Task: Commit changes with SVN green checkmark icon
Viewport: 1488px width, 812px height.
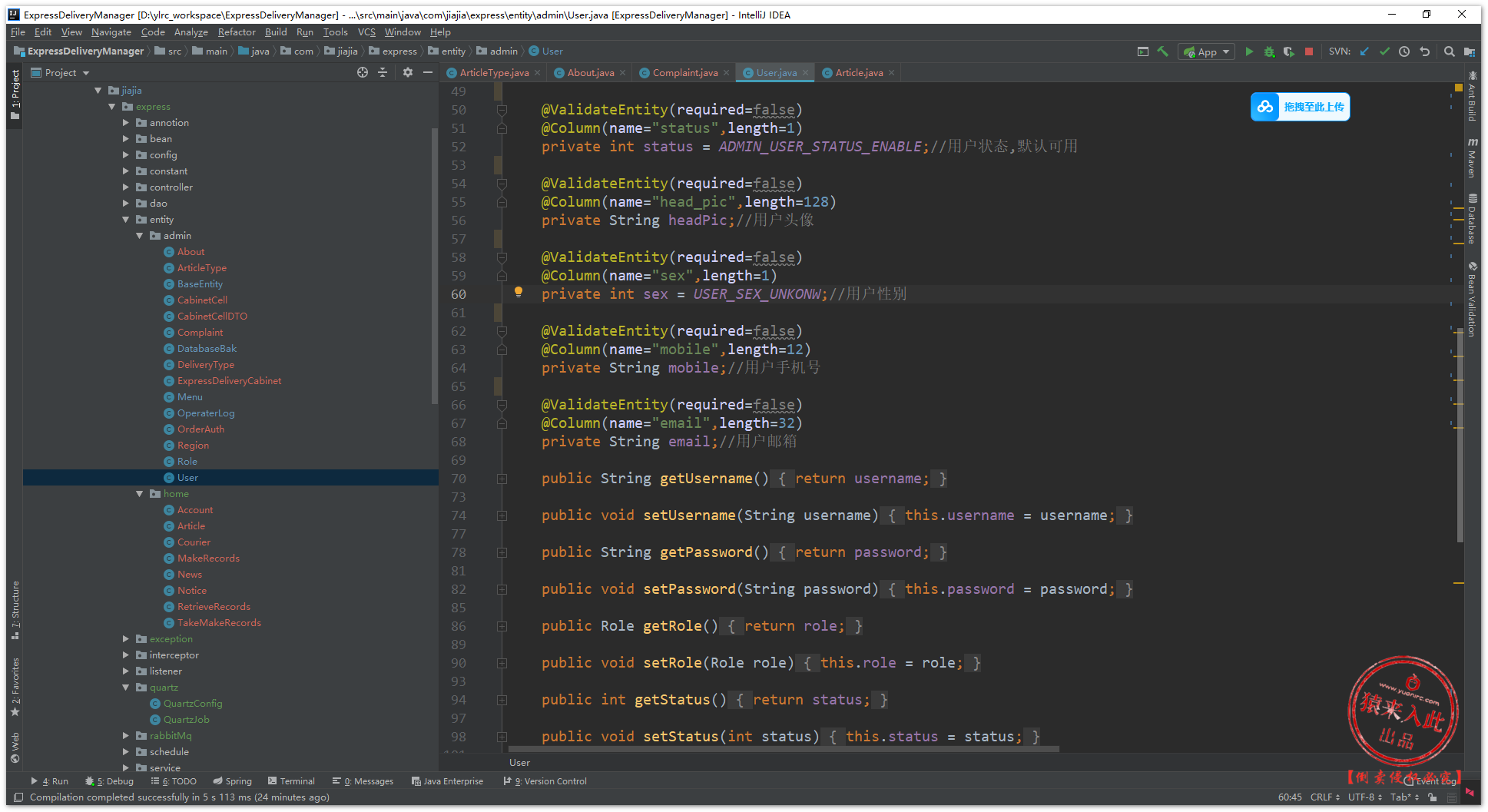Action: [1384, 51]
